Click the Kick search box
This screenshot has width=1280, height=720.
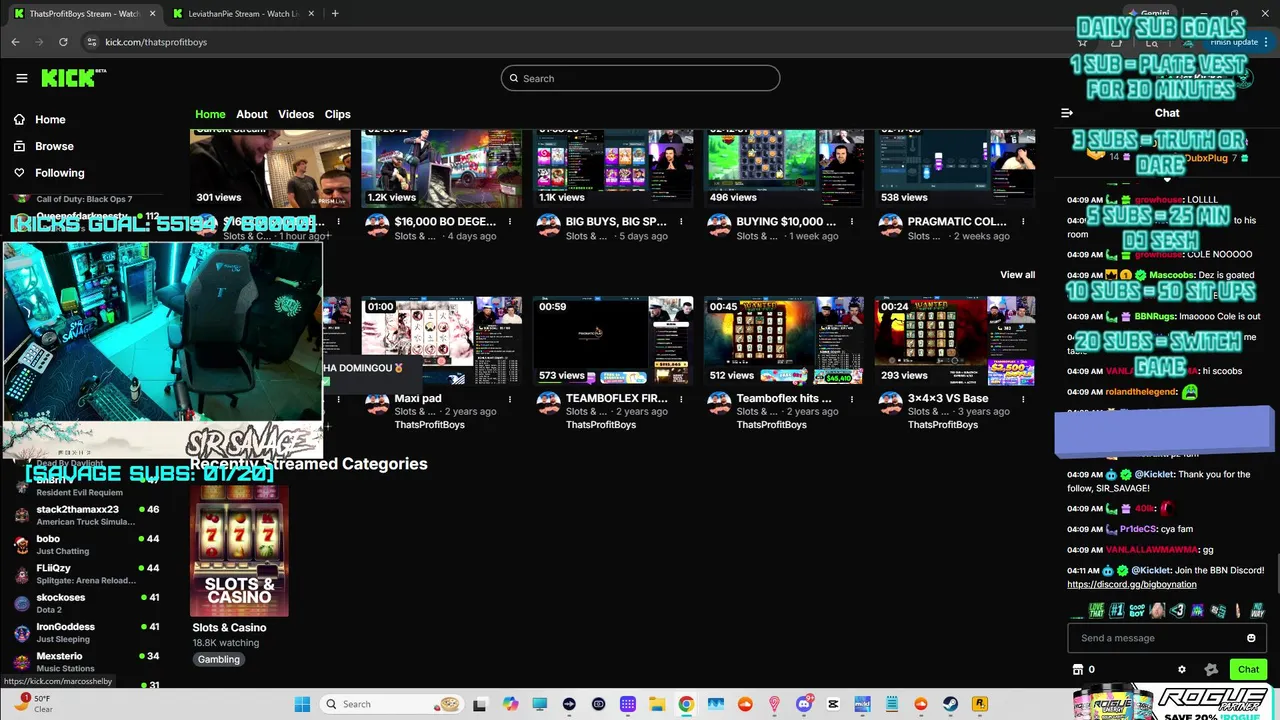pyautogui.click(x=640, y=78)
